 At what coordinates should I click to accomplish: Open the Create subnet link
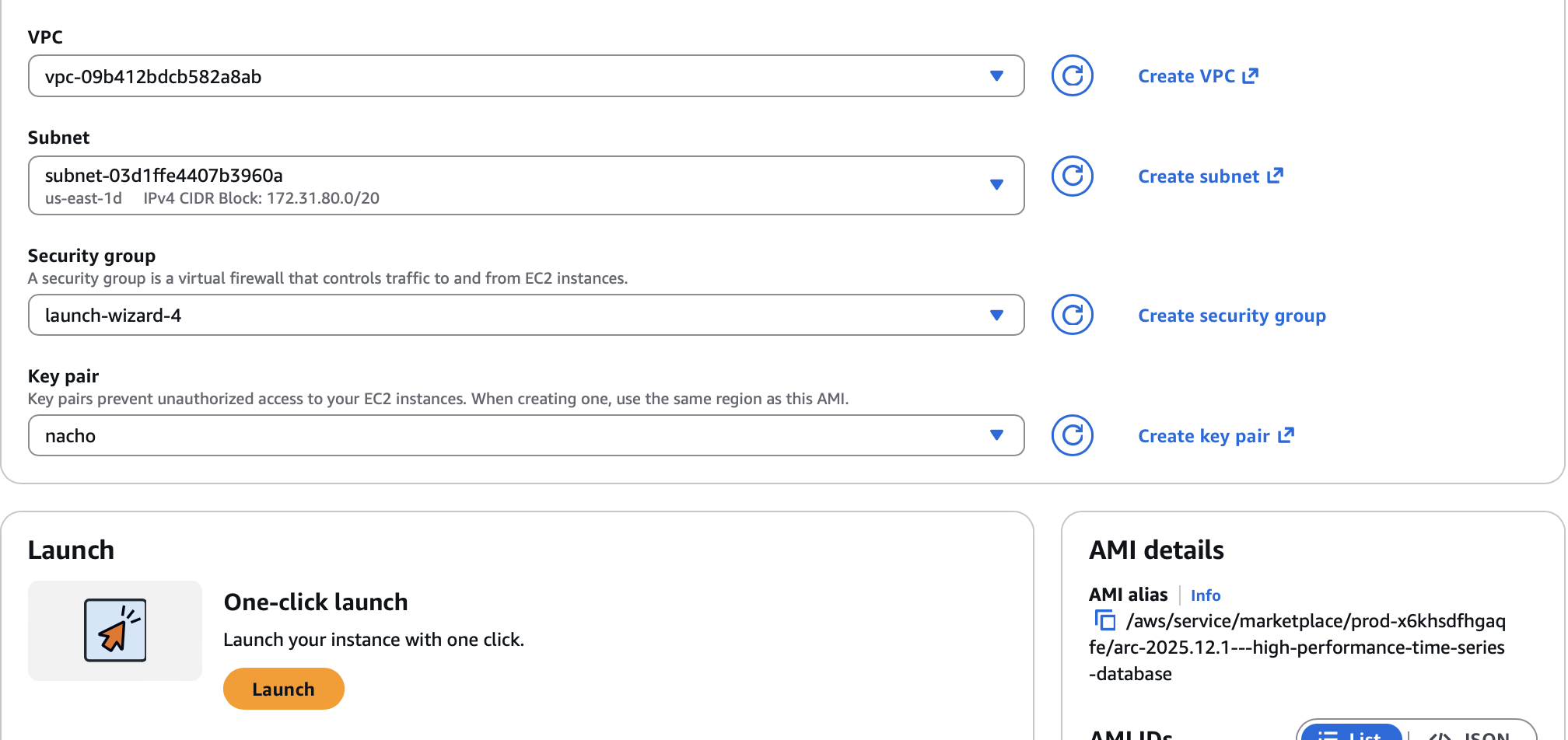tap(1201, 176)
